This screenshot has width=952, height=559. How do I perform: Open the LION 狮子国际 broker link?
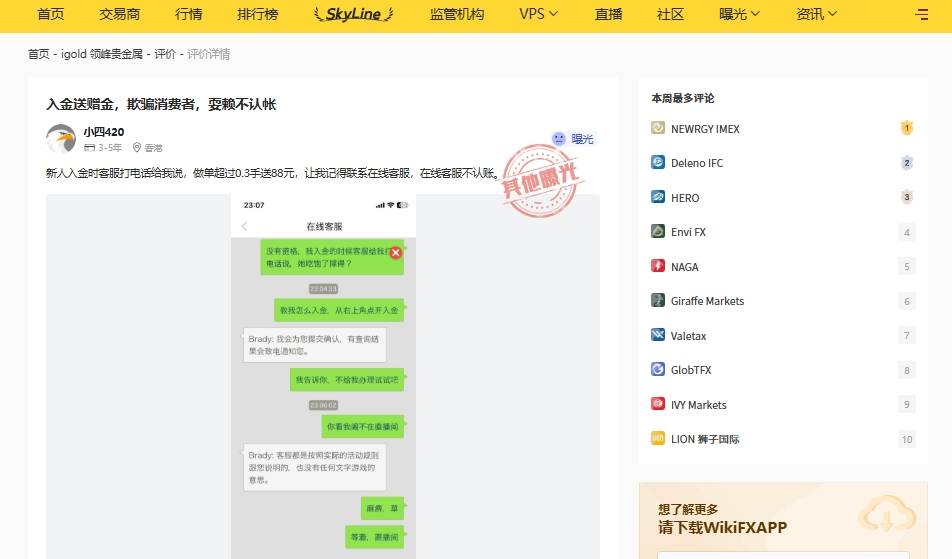tap(705, 439)
